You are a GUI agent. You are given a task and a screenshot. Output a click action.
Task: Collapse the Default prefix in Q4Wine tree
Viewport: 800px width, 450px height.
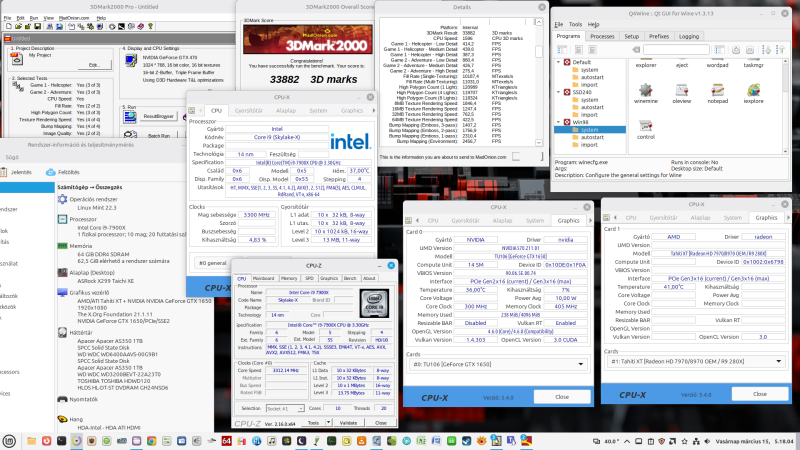coord(559,62)
